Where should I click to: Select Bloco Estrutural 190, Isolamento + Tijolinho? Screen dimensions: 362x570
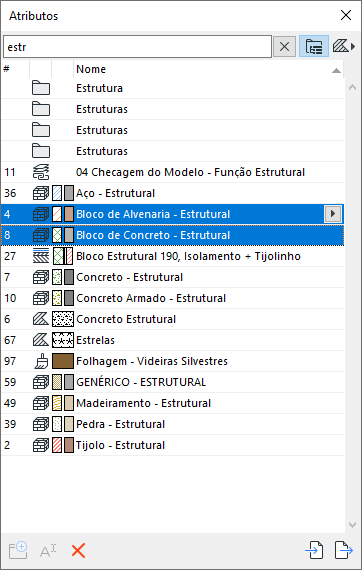(173, 256)
